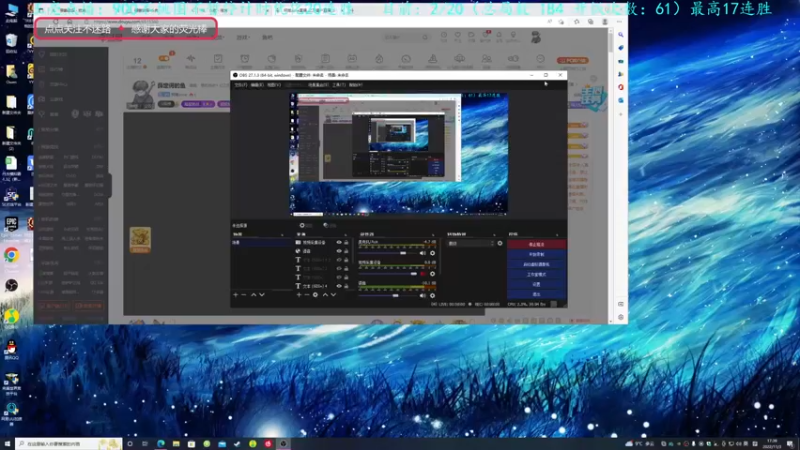Image resolution: width=800 pixels, height=450 pixels.
Task: Click volume slider of 0.0 dB channel
Action: coord(388,274)
